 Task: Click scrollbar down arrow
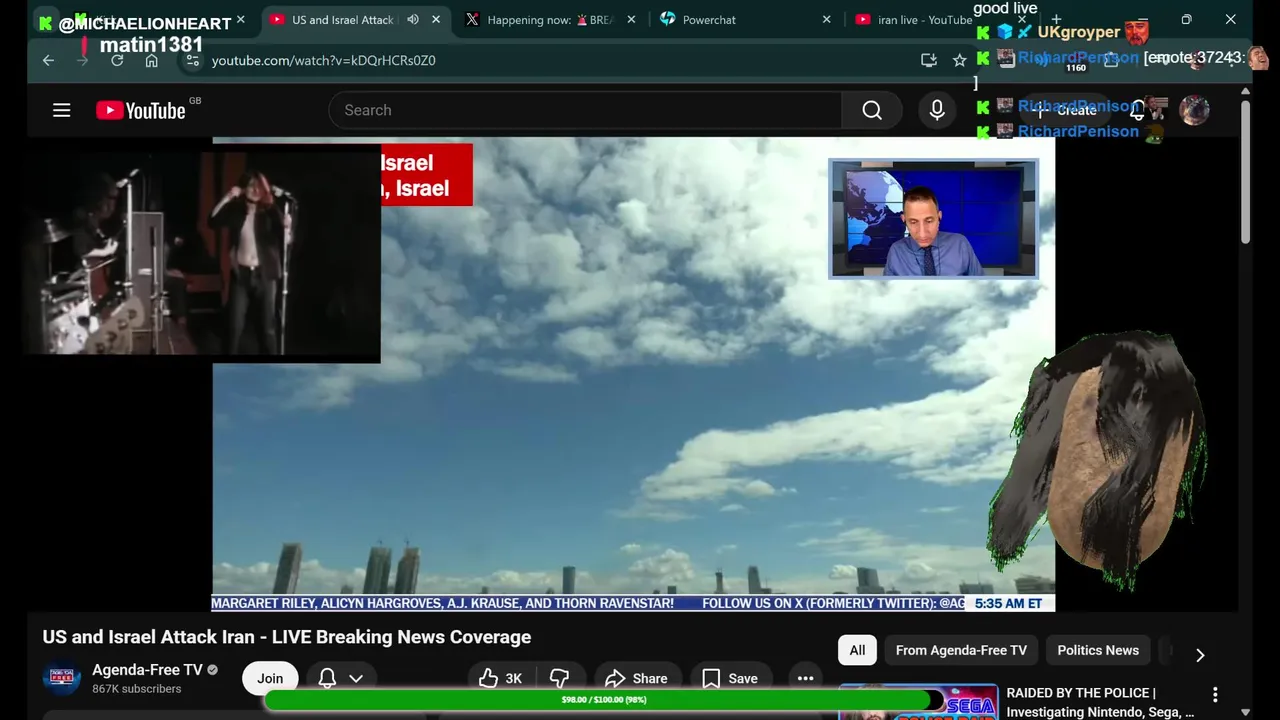[1245, 712]
